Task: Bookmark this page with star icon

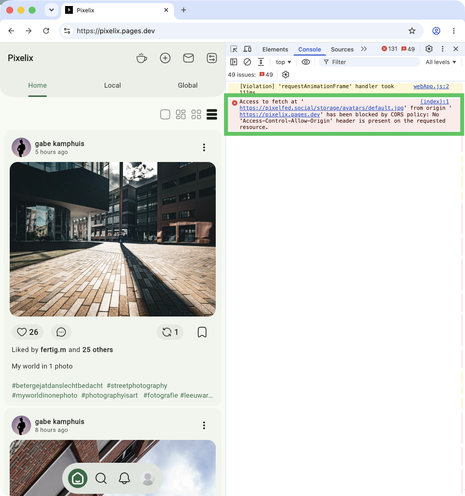Action: tap(412, 31)
